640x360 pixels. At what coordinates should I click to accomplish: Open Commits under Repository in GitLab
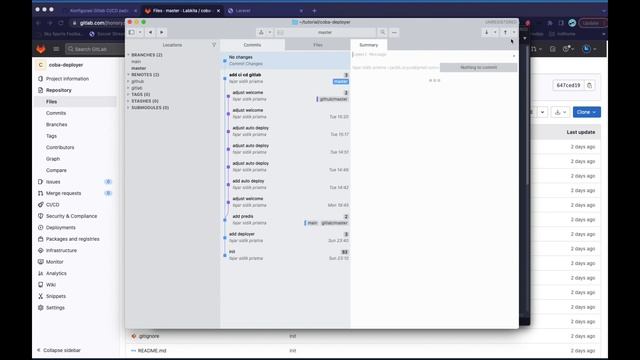tap(56, 113)
